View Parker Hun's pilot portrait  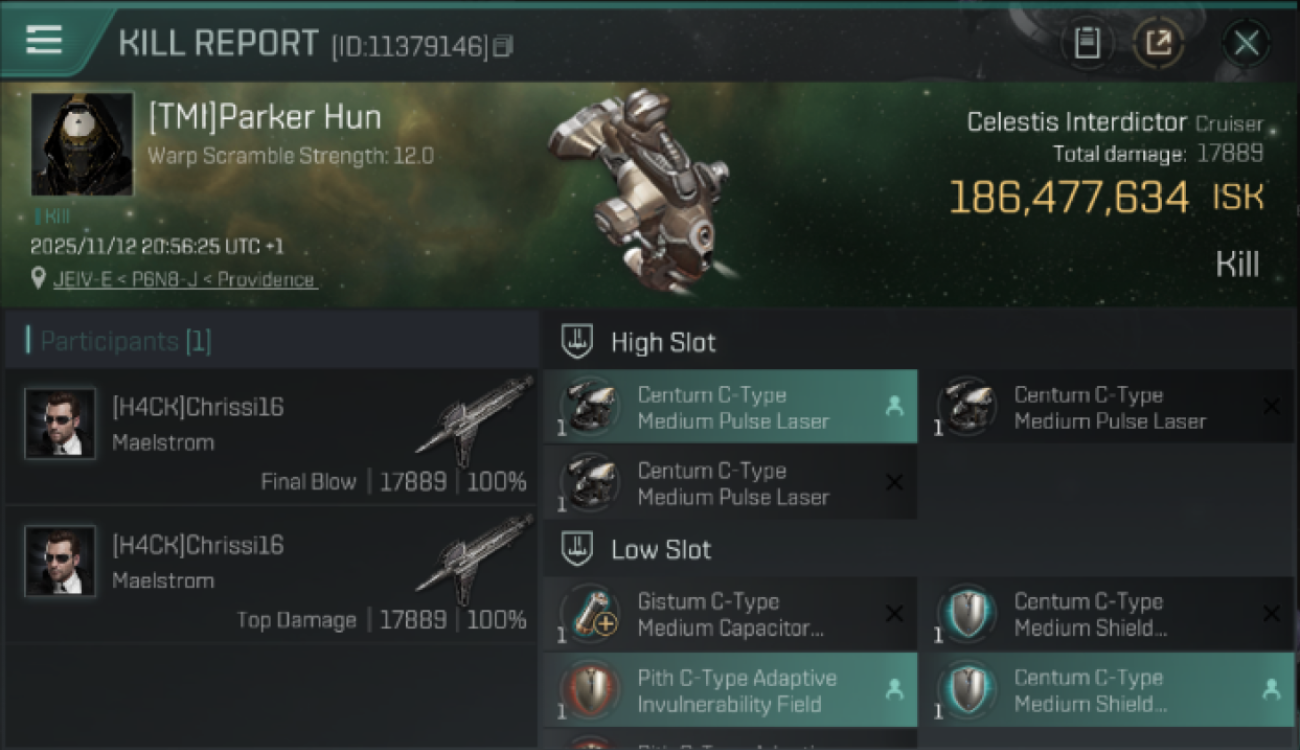click(82, 144)
